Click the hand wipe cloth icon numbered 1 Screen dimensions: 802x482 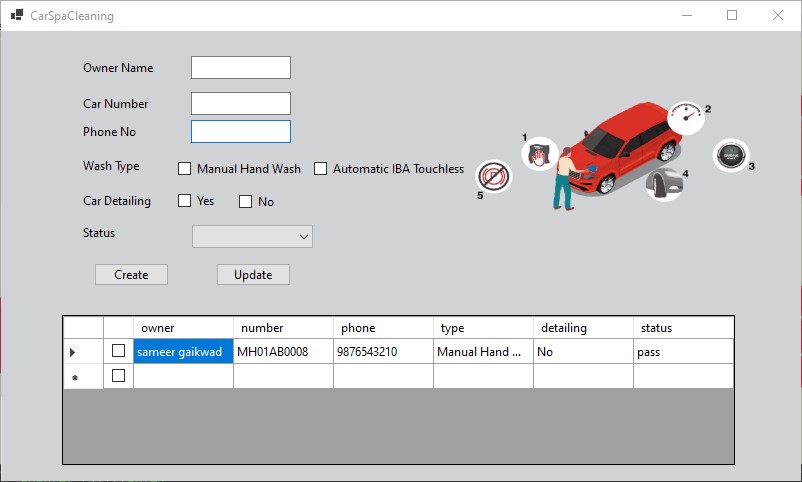coord(539,155)
